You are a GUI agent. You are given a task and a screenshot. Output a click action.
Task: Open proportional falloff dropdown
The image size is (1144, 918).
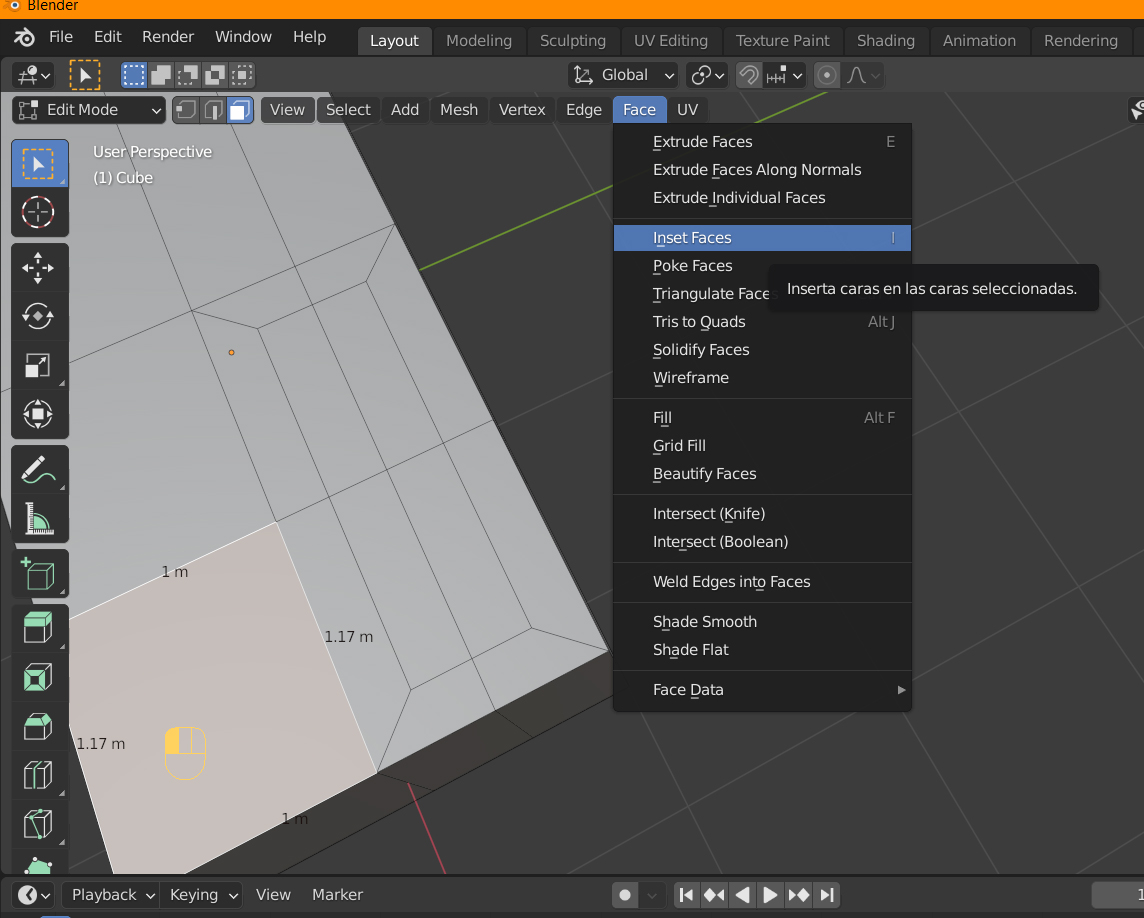(863, 75)
